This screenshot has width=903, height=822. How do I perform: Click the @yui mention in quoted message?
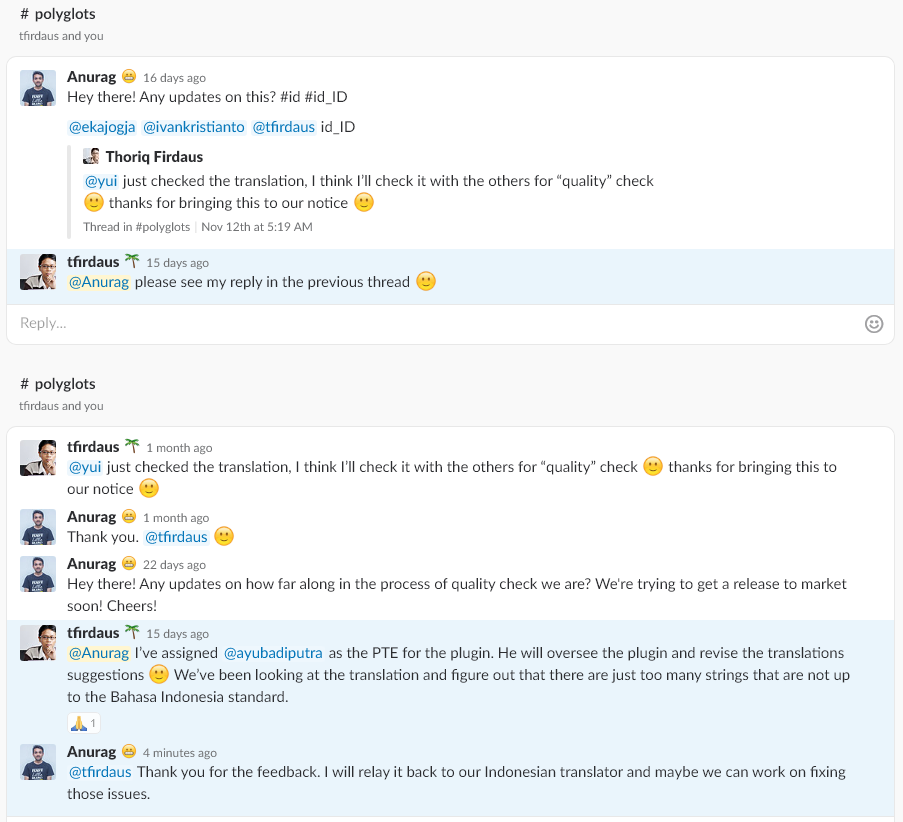click(101, 181)
